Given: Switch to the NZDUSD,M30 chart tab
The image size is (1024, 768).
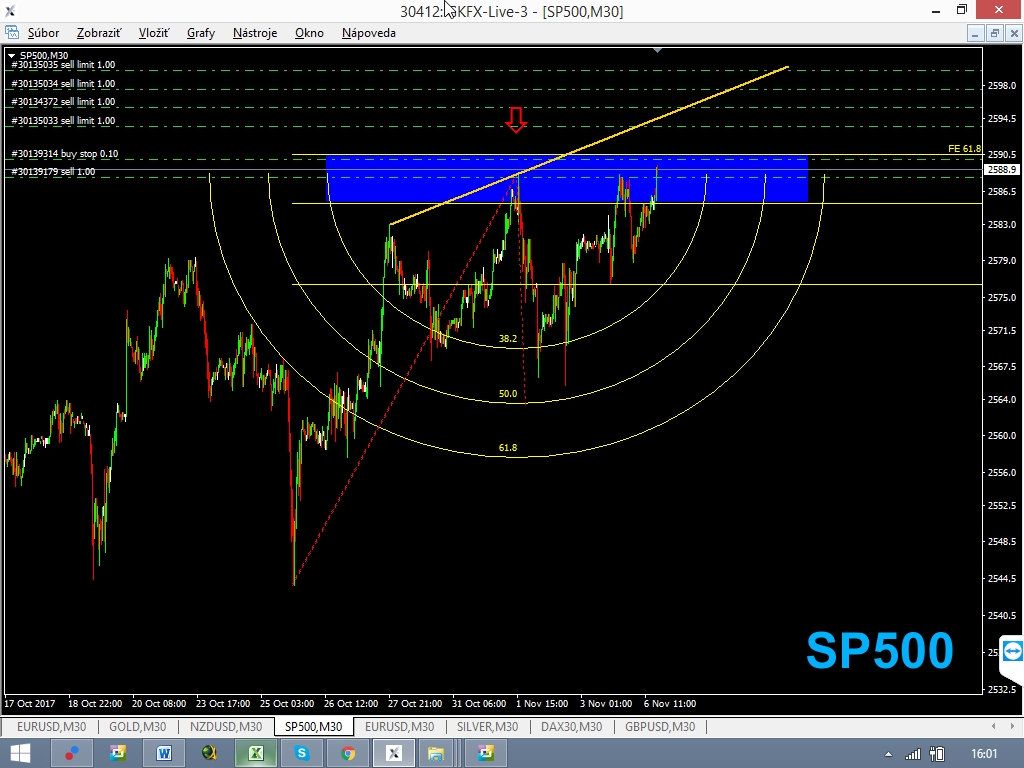Looking at the screenshot, I should [x=226, y=726].
